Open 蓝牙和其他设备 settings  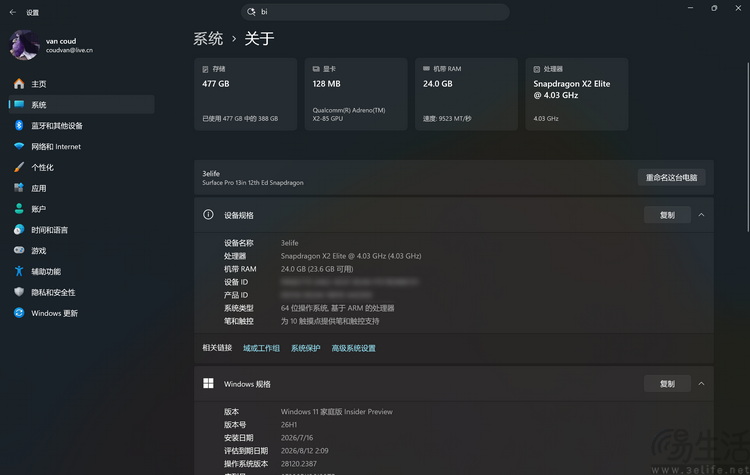(x=81, y=125)
